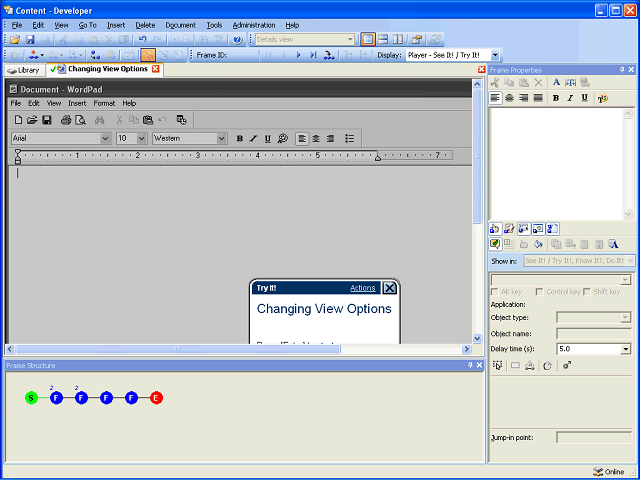
Task: Click the recapture action area dotted cursor icon
Action: click(x=498, y=366)
